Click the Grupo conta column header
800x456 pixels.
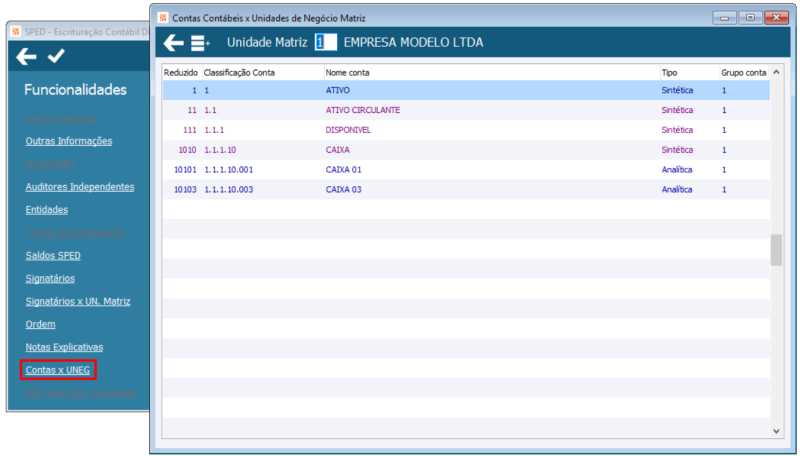[744, 73]
